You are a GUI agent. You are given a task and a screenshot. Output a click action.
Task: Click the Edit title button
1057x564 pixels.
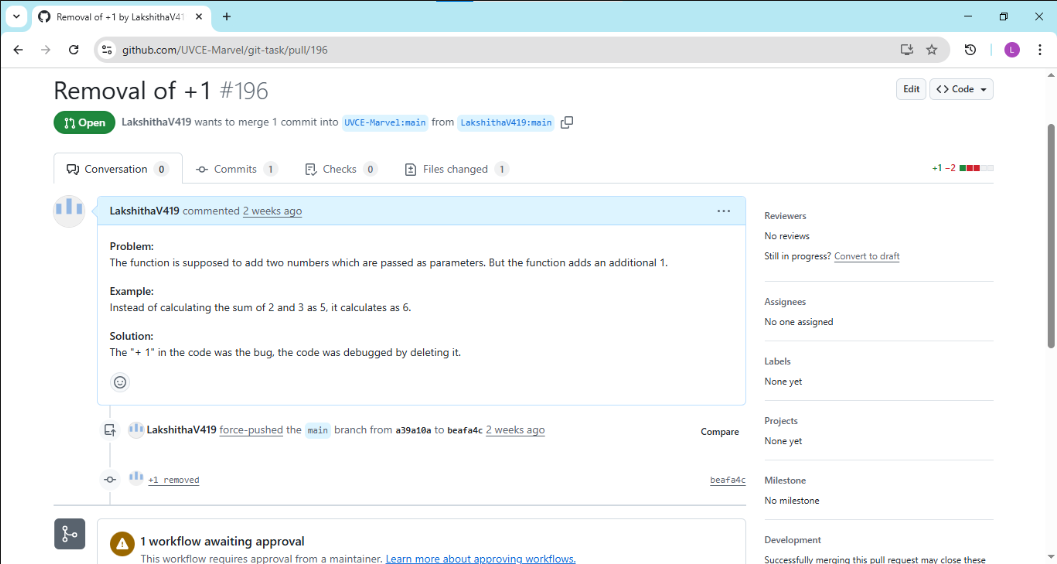pyautogui.click(x=911, y=89)
